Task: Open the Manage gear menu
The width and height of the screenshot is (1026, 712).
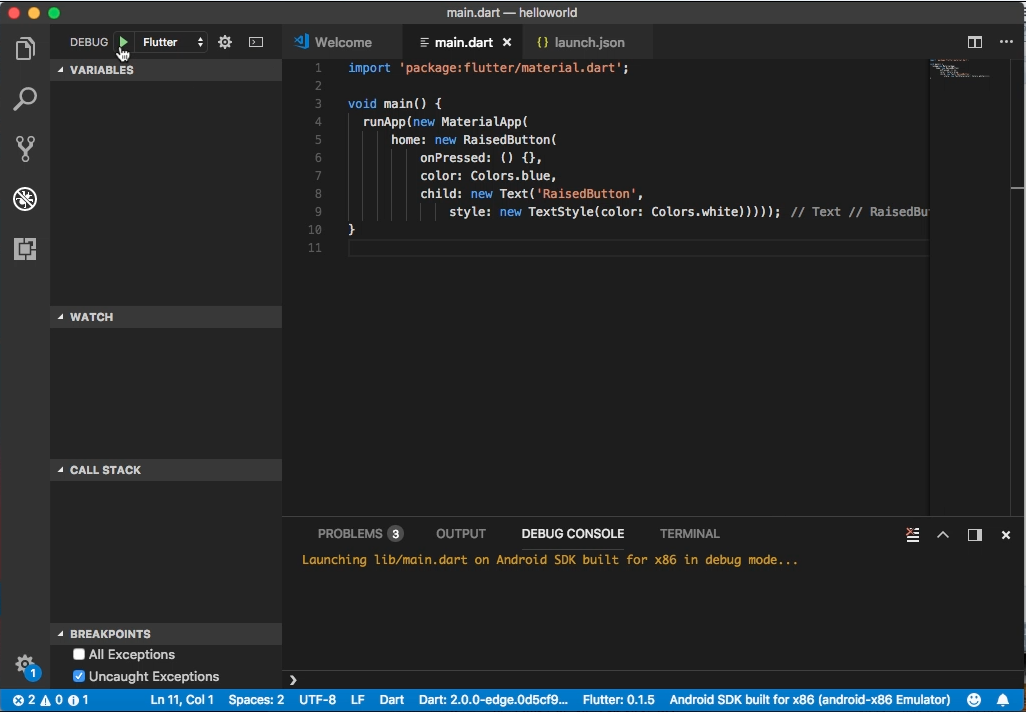Action: (x=25, y=664)
